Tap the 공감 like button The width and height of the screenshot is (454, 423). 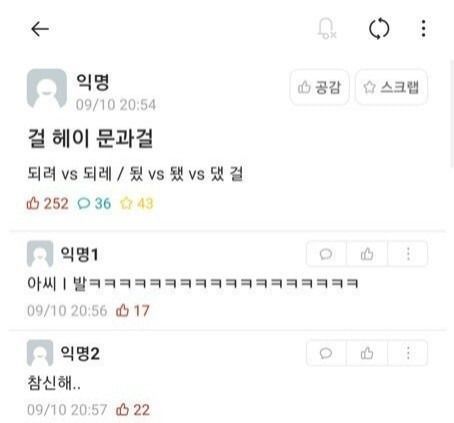[x=319, y=87]
